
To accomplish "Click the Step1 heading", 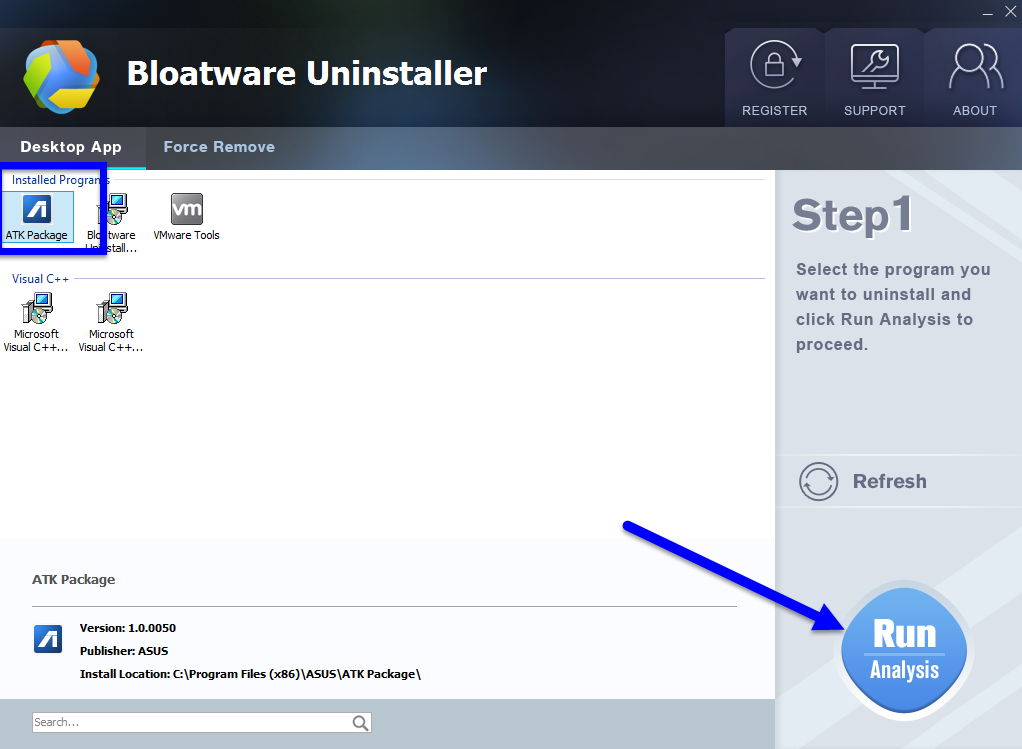I will click(x=852, y=215).
